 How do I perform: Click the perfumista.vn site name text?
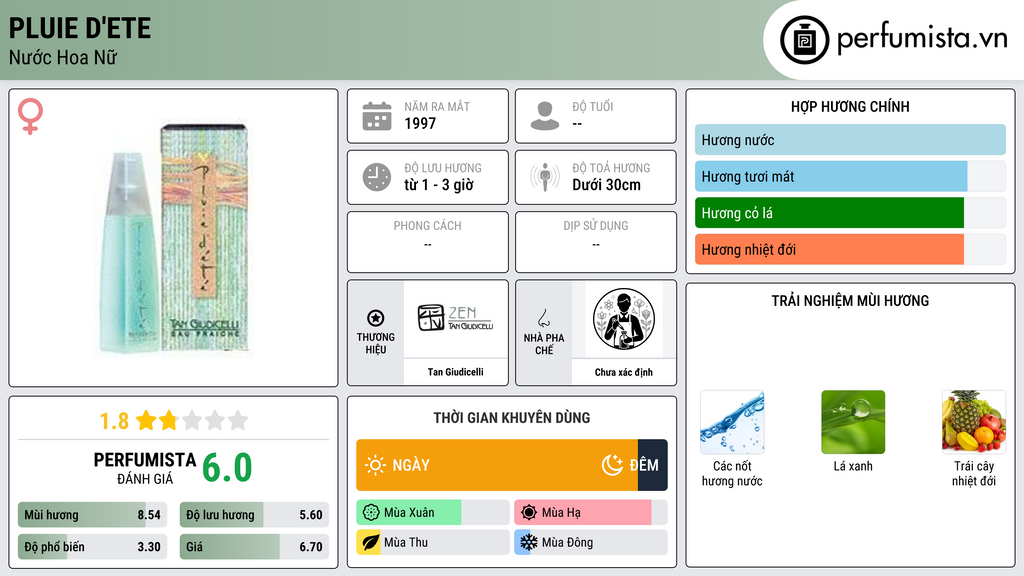coord(922,38)
